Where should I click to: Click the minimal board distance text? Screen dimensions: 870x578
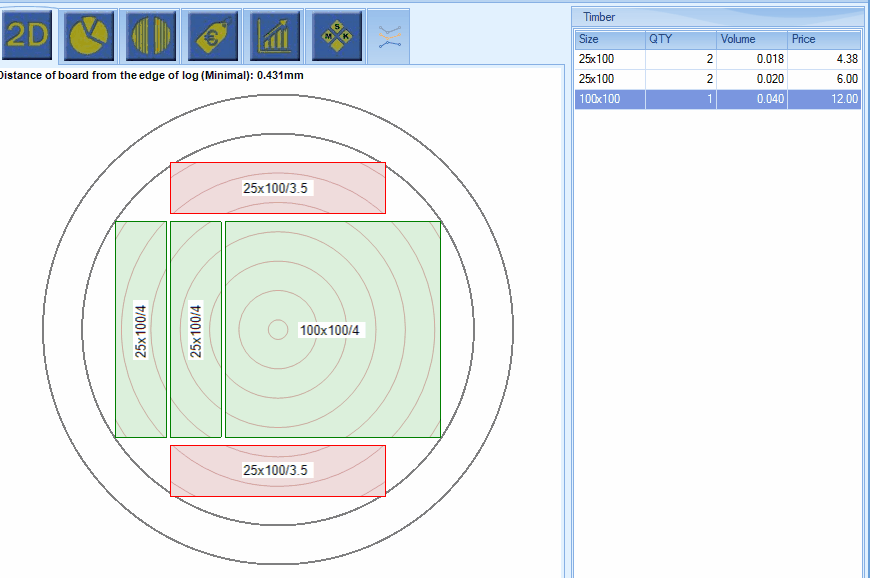click(x=151, y=75)
